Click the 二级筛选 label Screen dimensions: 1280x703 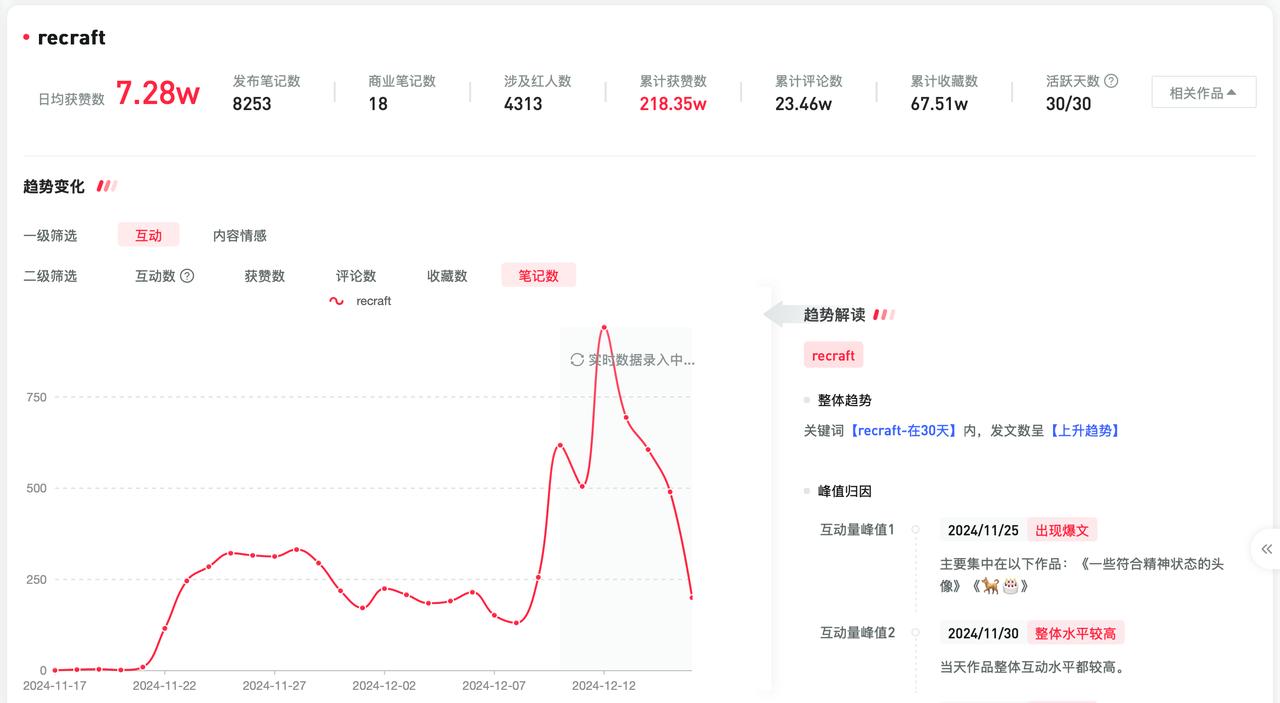click(x=50, y=276)
